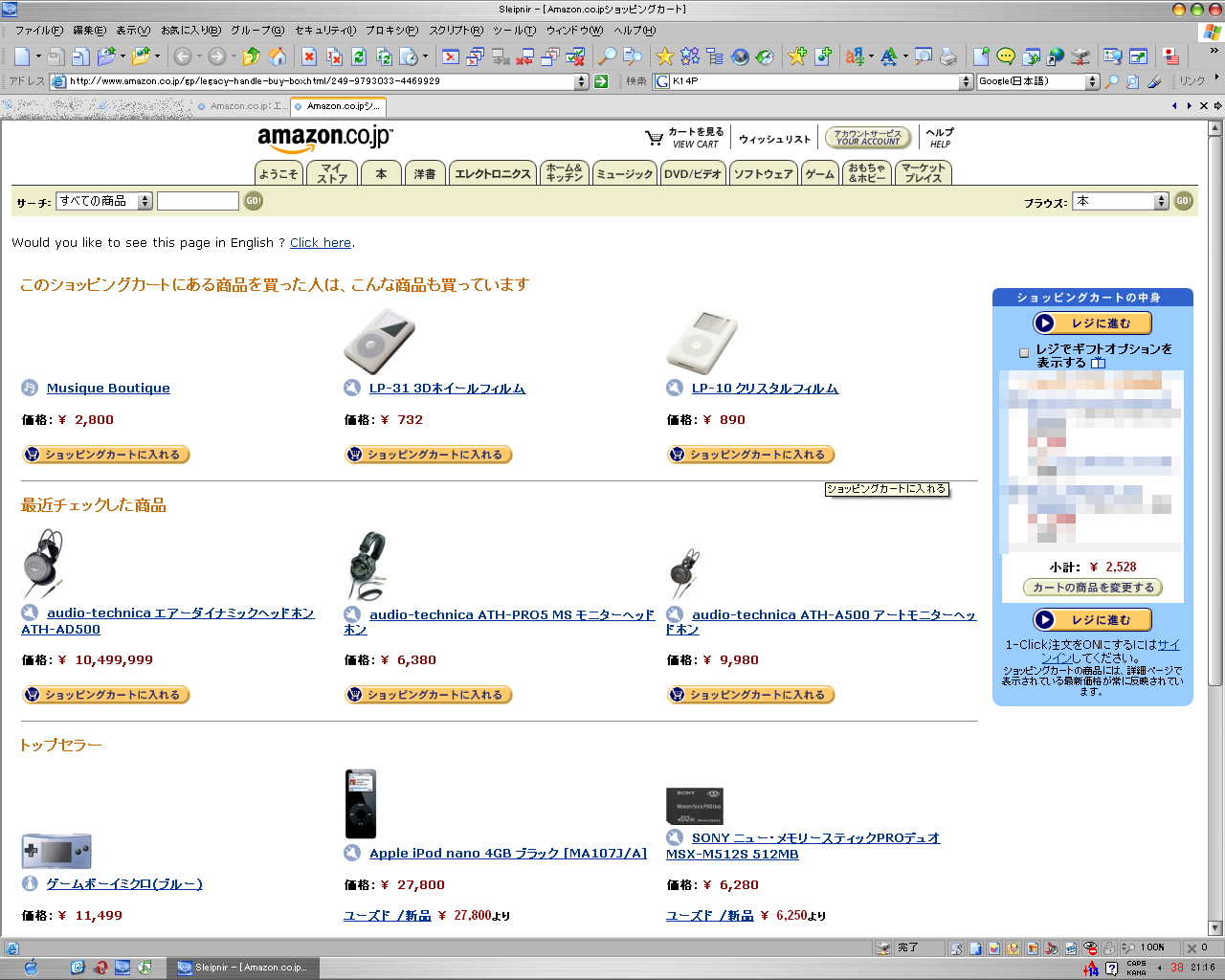This screenshot has height=980, width=1225.
Task: Click the Reload page toolbar icon
Action: [359, 56]
